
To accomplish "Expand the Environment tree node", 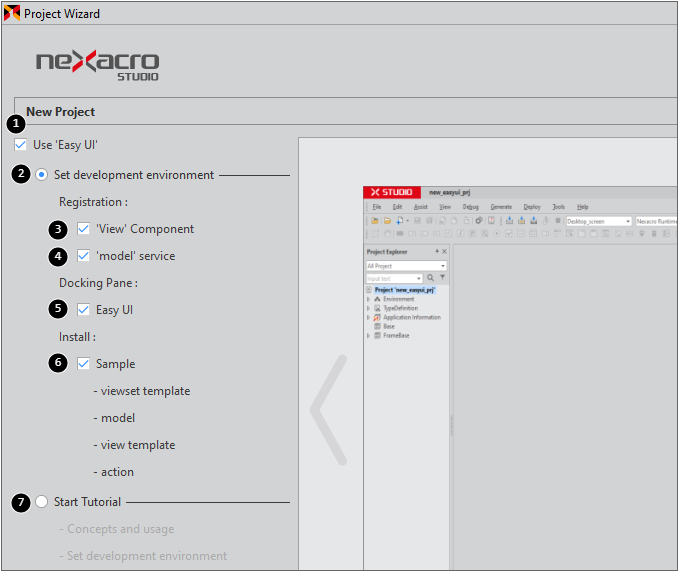I will pos(368,299).
